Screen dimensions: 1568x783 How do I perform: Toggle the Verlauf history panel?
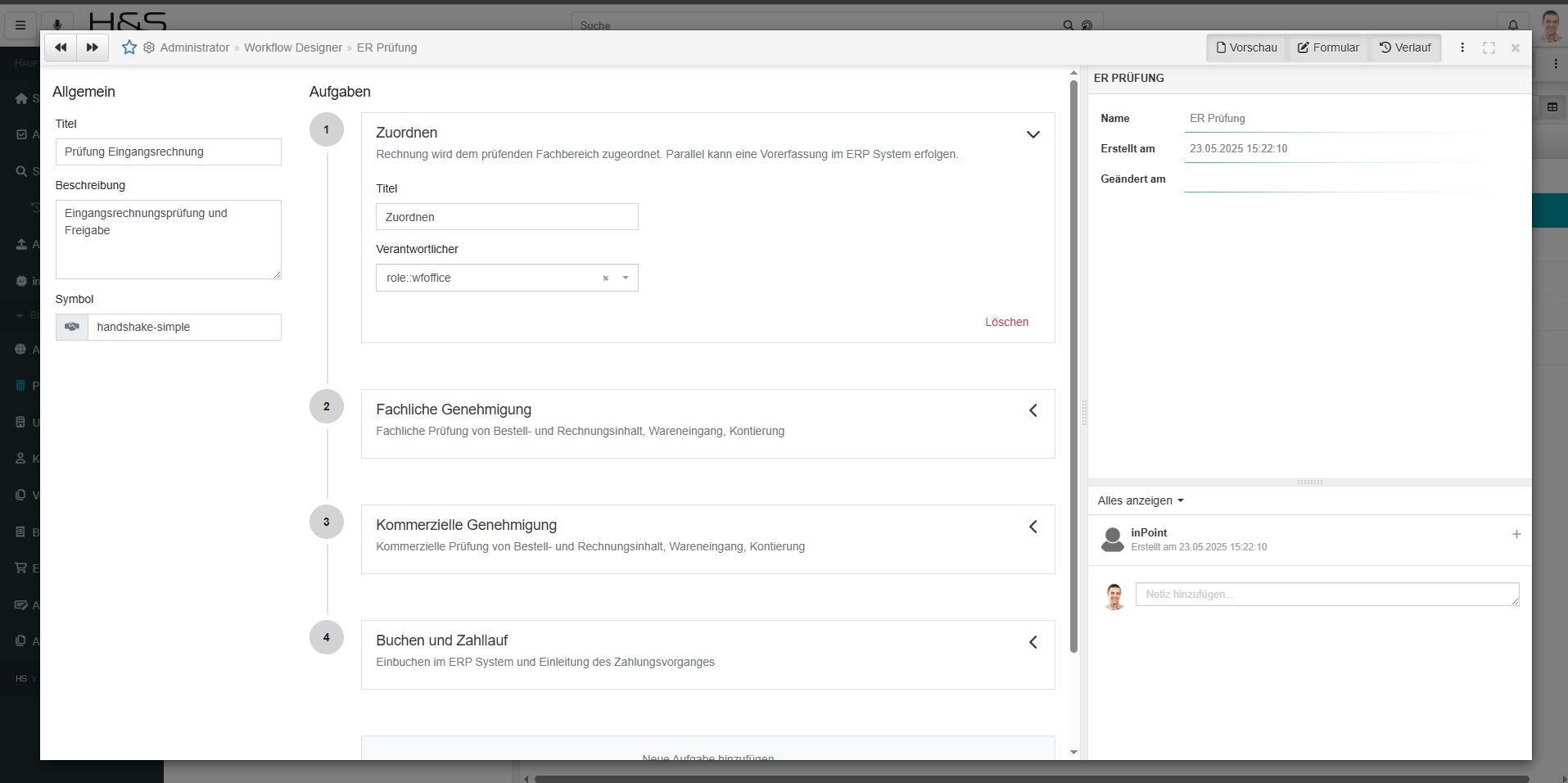(1405, 48)
